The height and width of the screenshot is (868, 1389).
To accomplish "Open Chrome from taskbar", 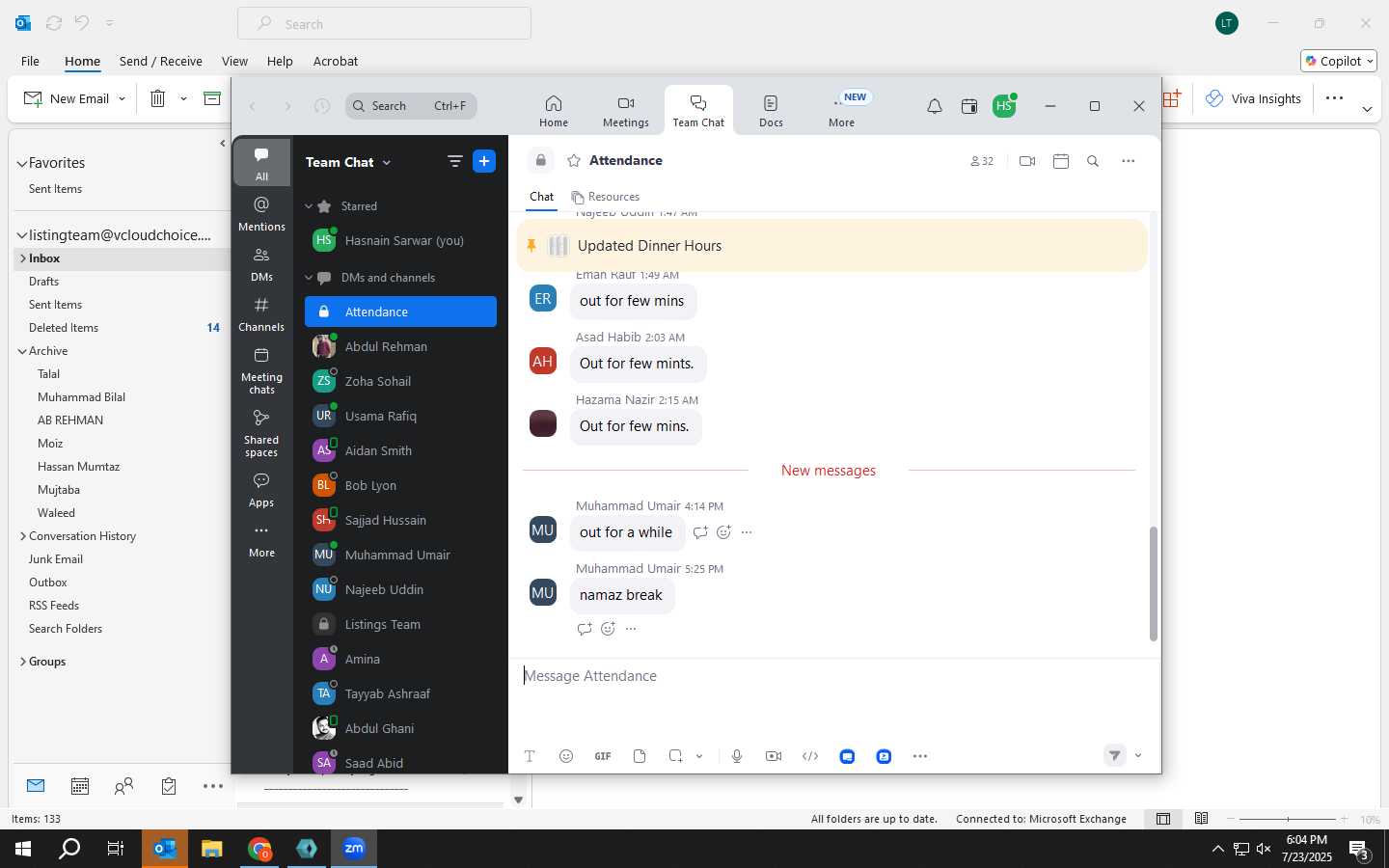I will point(259,849).
